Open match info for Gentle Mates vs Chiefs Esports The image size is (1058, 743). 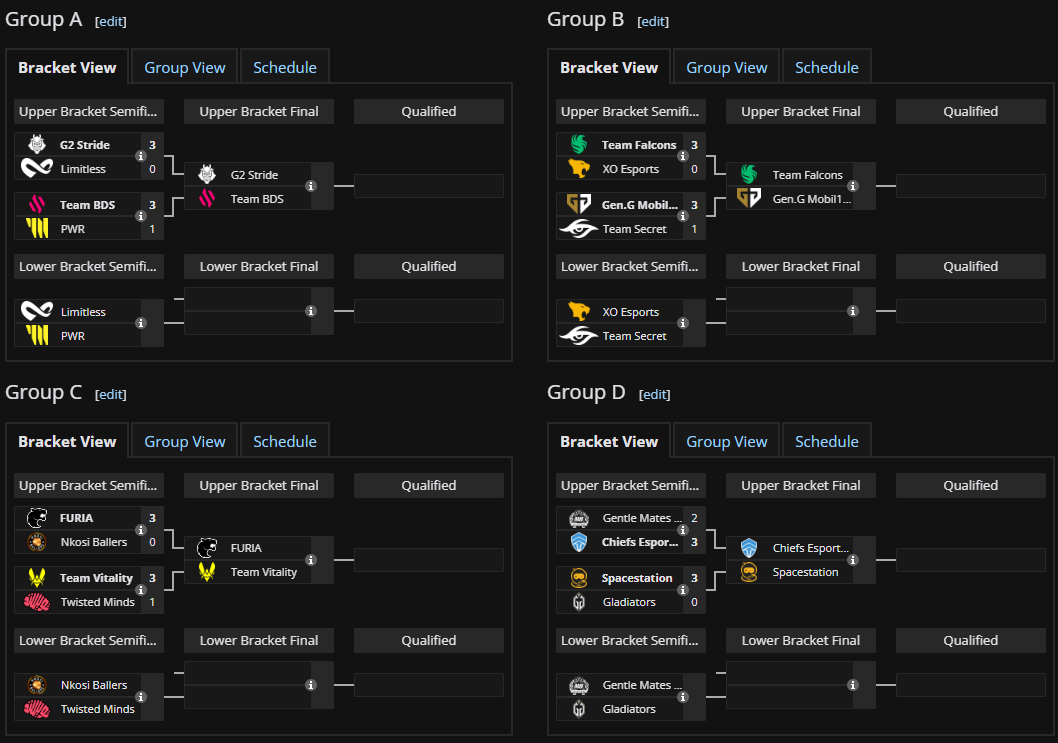point(683,530)
